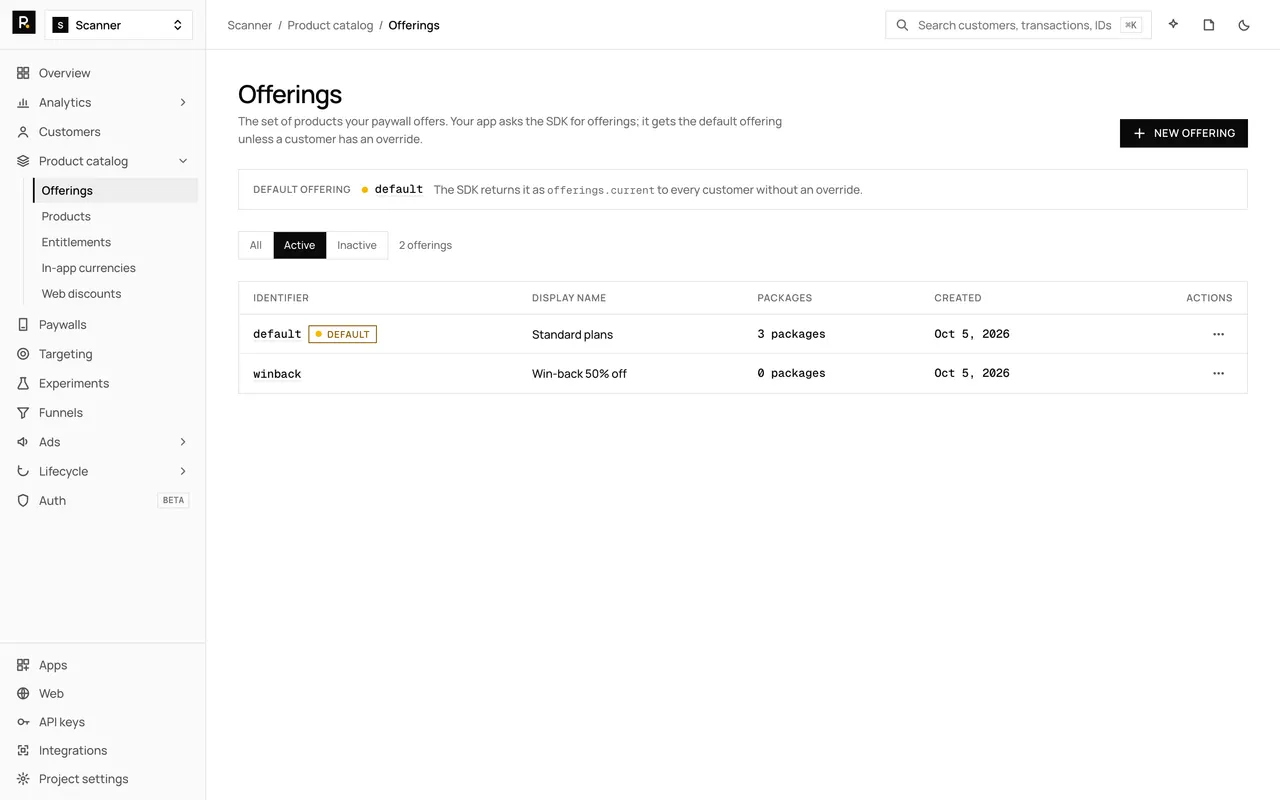Focus the search customers and transactions field
1280x800 pixels.
pyautogui.click(x=1018, y=25)
